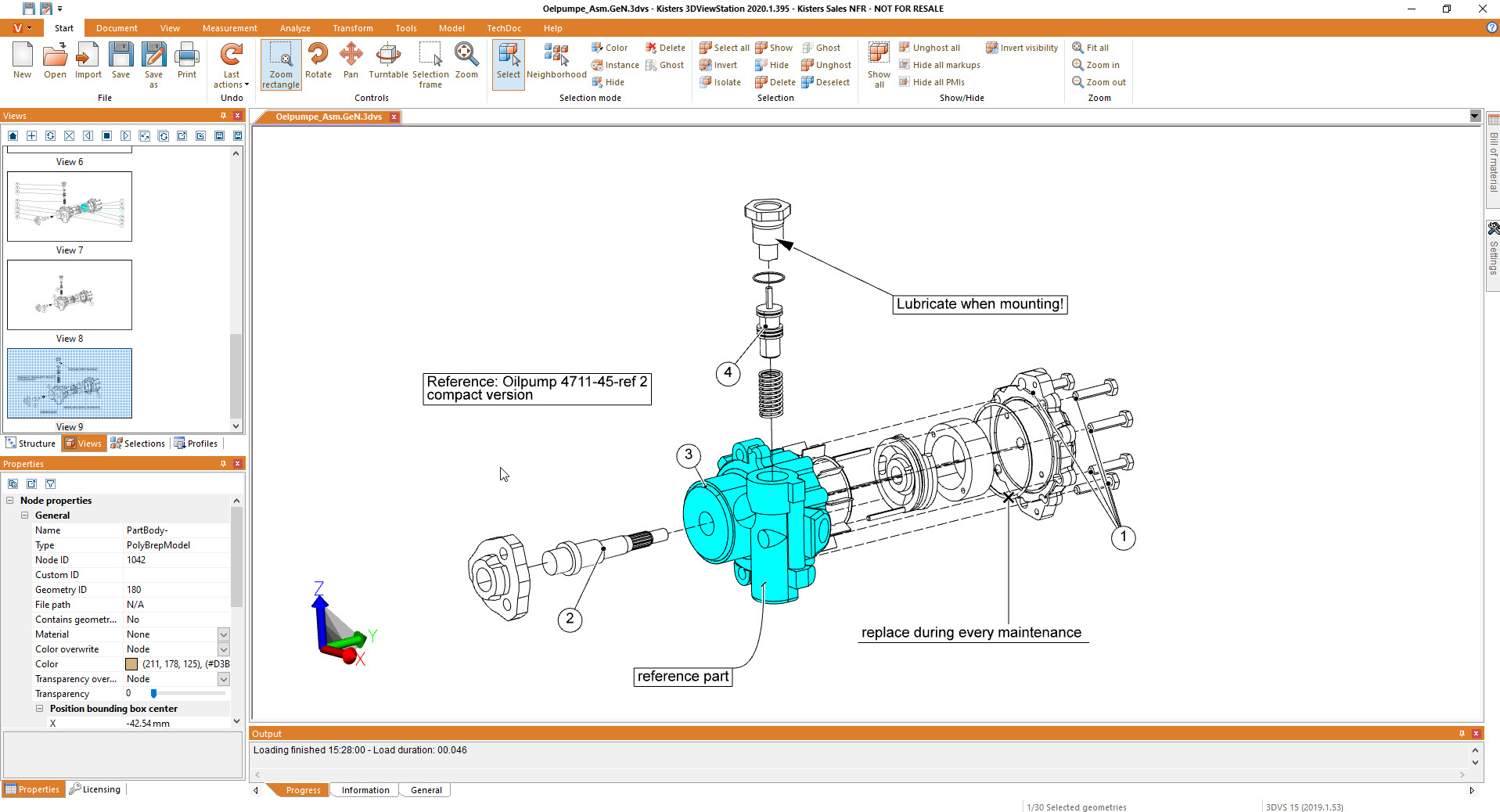1500x812 pixels.
Task: Switch to the Profiles tab
Action: coord(196,444)
